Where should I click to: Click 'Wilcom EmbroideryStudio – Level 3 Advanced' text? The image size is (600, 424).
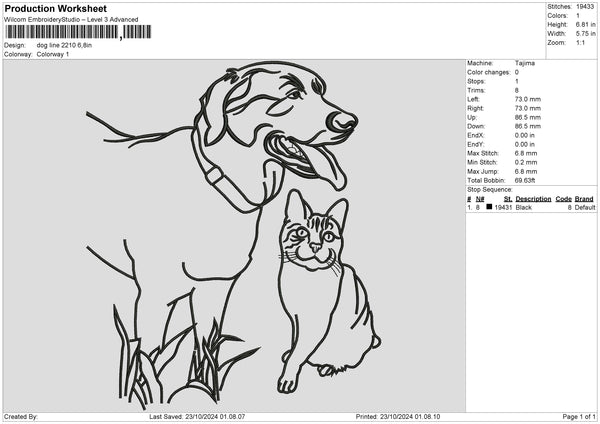71,20
